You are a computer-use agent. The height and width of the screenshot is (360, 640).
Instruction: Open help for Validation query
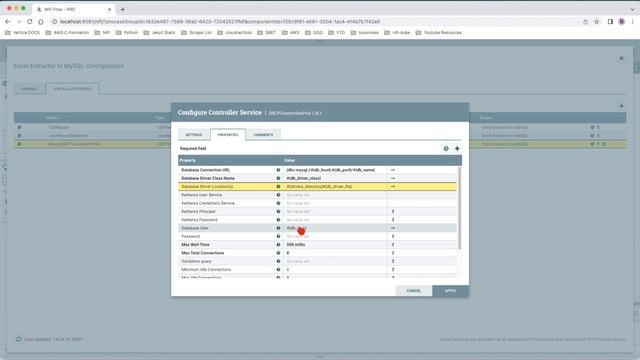click(x=278, y=261)
